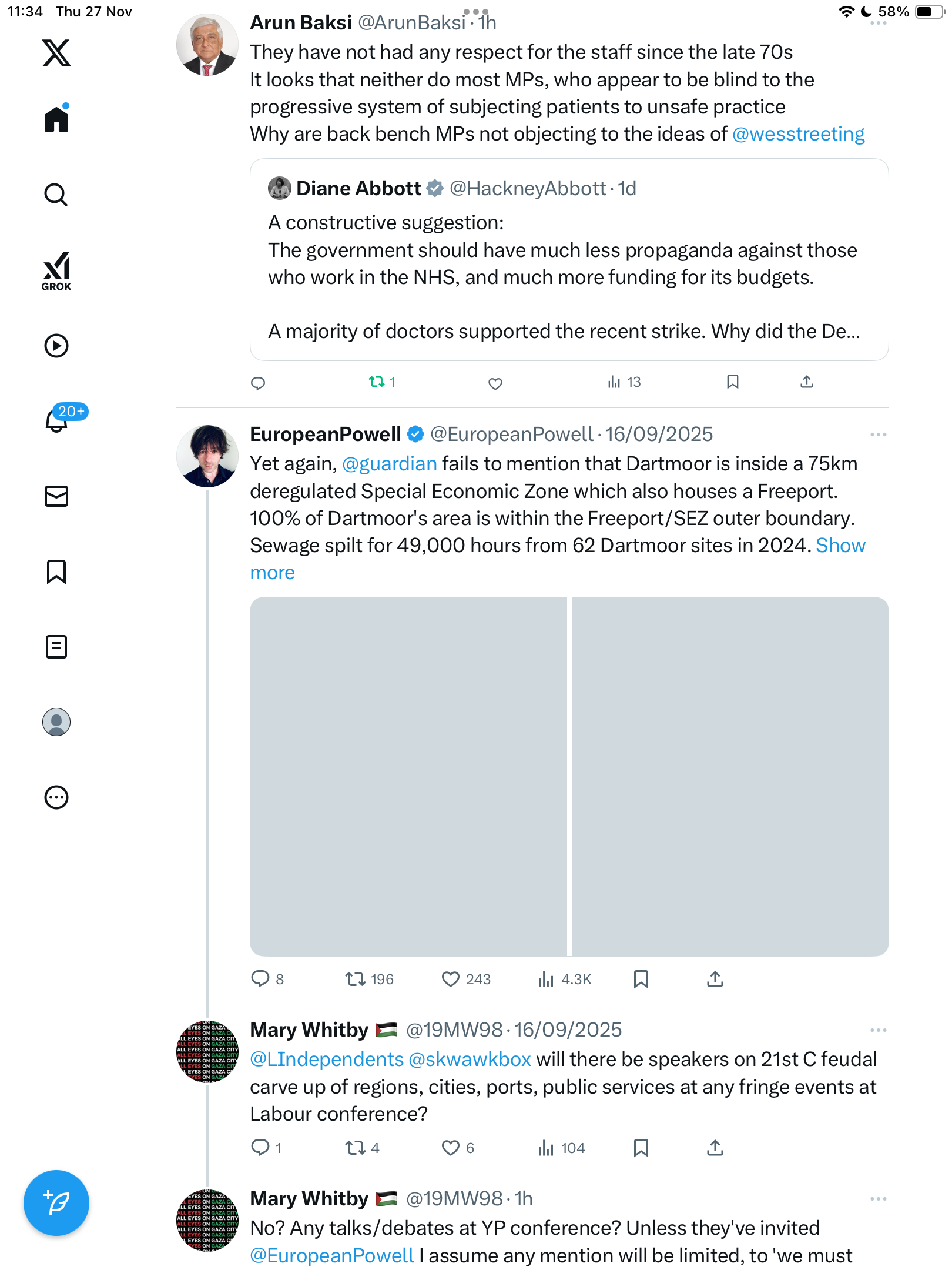Open the video tab play icon

pos(56,346)
